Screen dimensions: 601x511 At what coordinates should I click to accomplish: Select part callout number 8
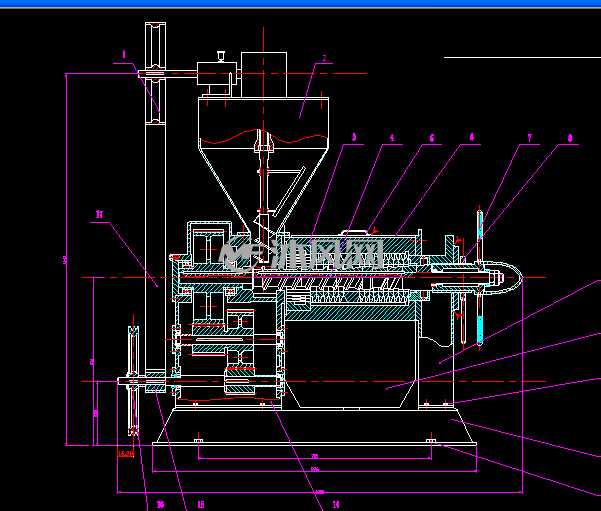coord(570,138)
